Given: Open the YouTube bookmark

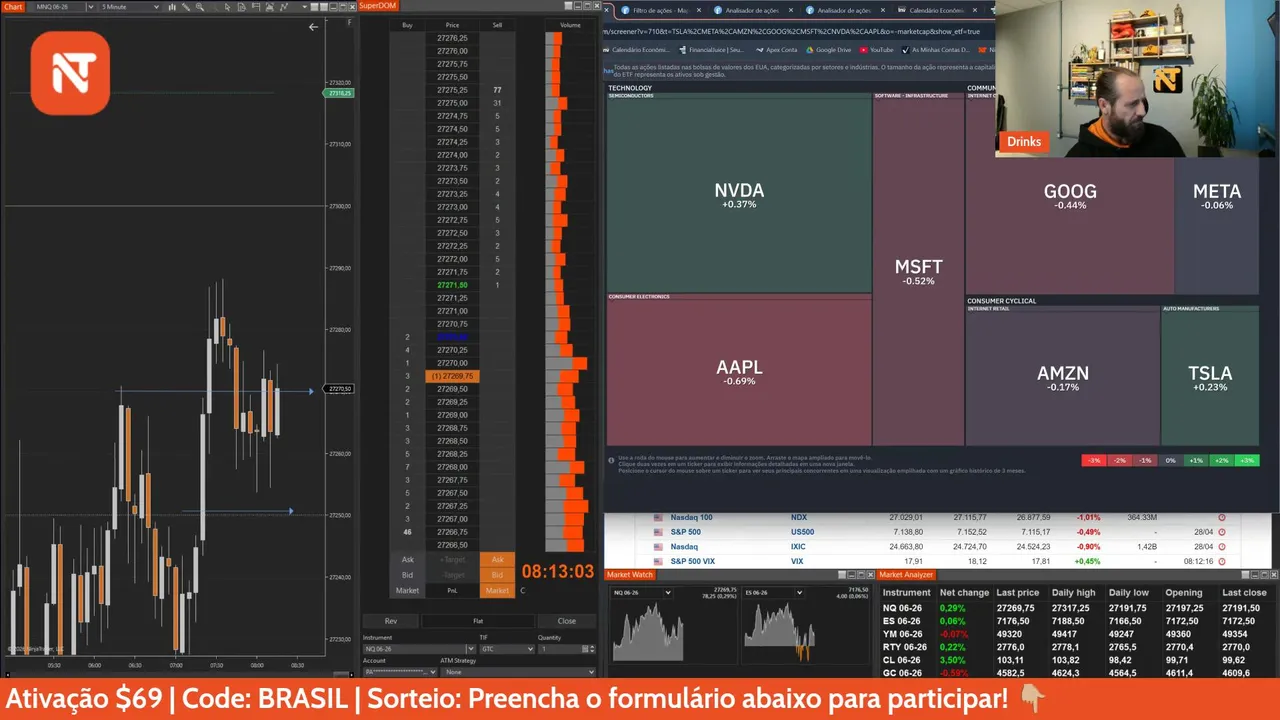Looking at the screenshot, I should [x=877, y=49].
